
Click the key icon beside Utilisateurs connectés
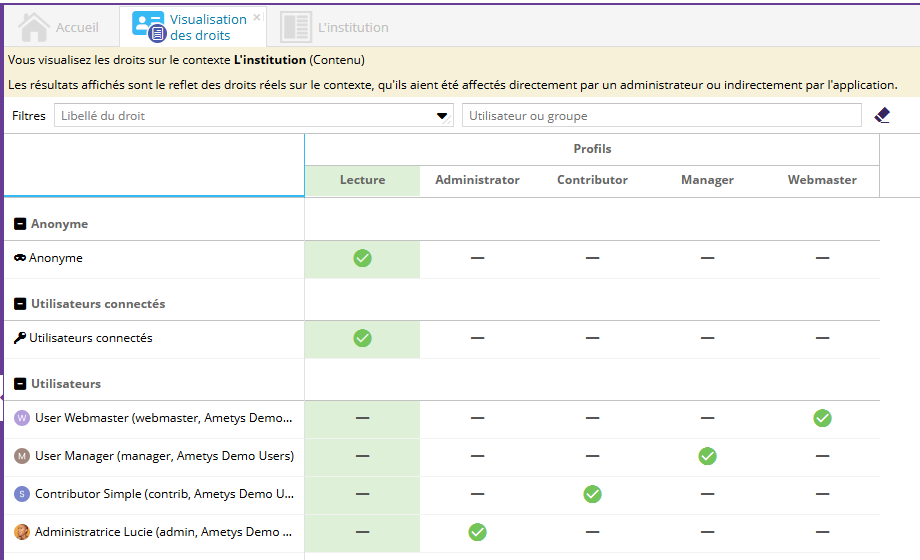pos(20,338)
